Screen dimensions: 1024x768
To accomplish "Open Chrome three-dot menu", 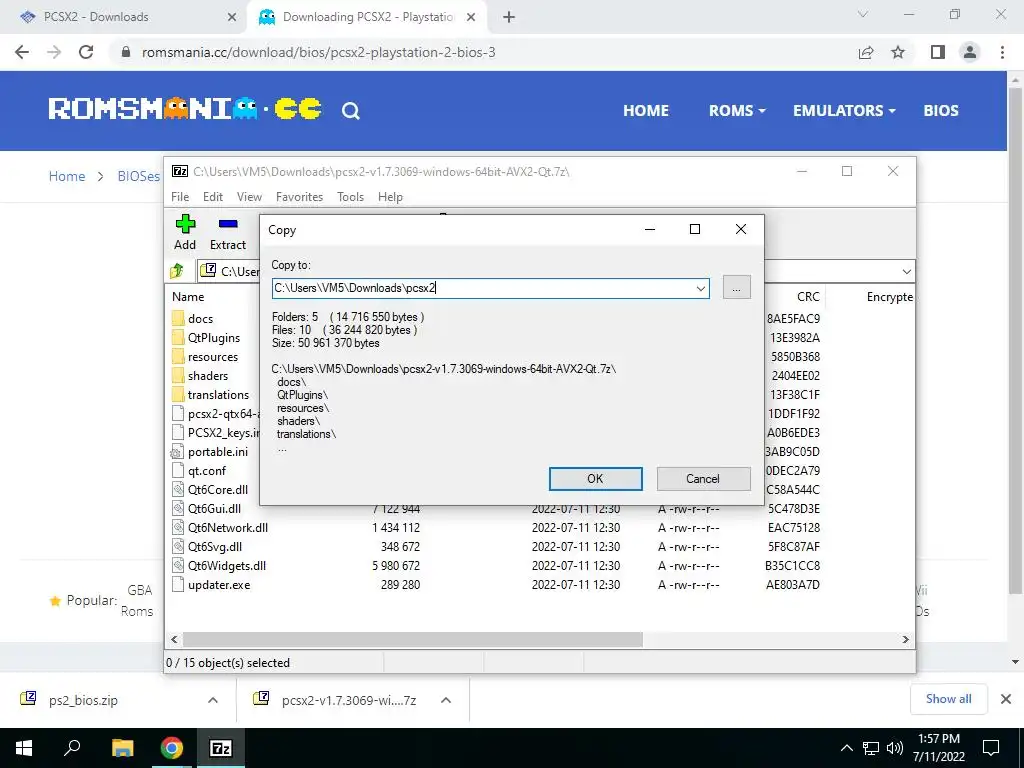I will click(1002, 52).
